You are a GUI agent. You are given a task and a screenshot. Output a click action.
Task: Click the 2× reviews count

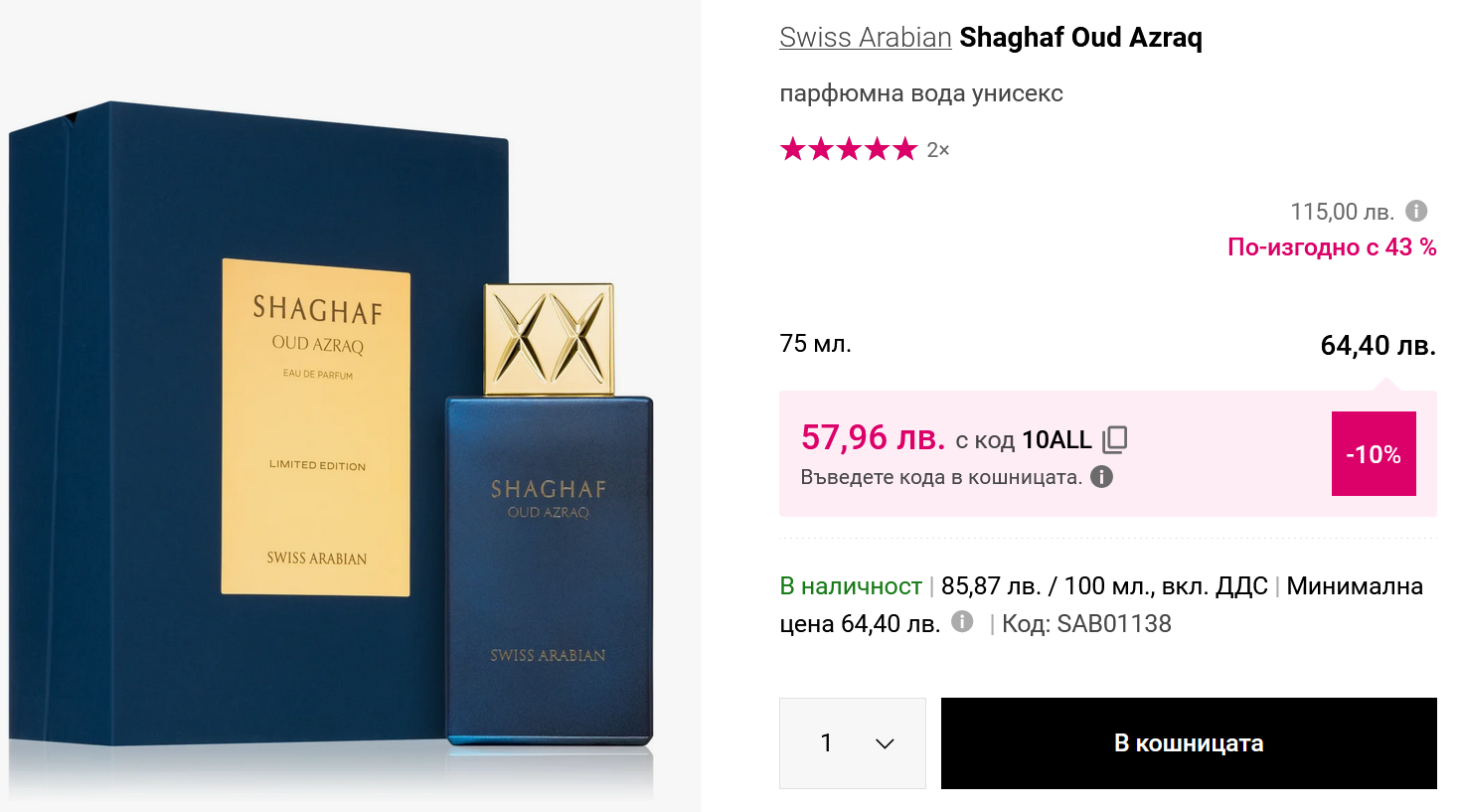click(x=938, y=150)
